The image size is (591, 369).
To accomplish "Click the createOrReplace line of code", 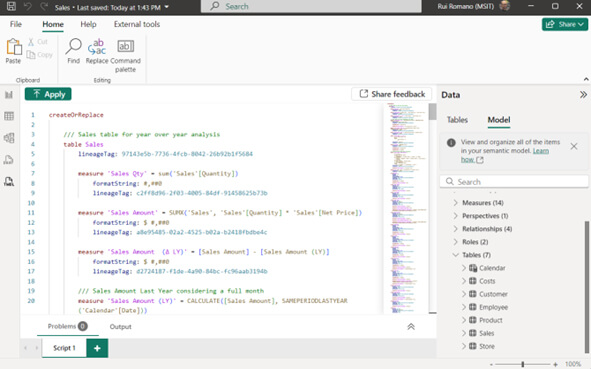I will 76,115.
